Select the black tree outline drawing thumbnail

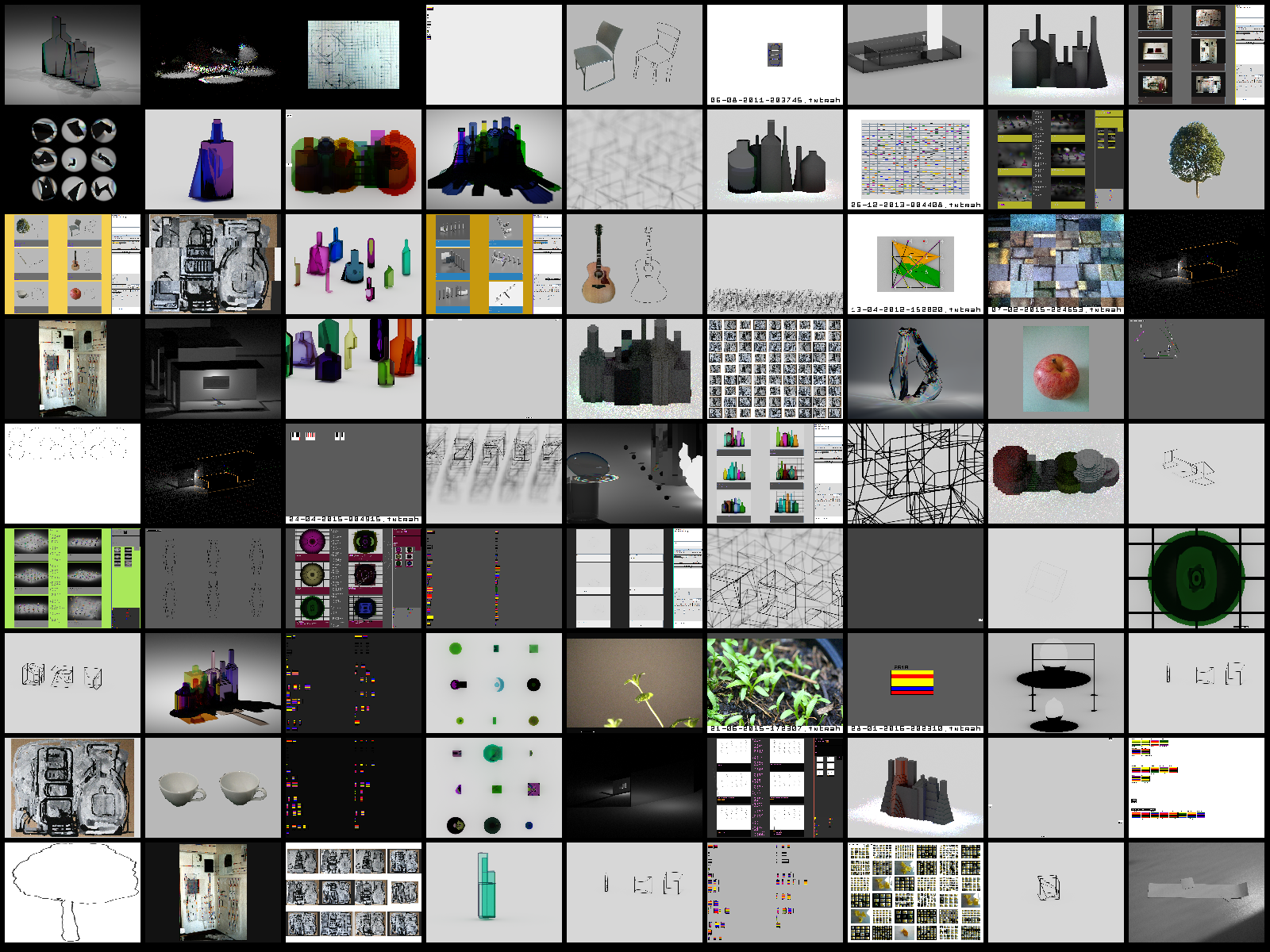pyautogui.click(x=72, y=892)
